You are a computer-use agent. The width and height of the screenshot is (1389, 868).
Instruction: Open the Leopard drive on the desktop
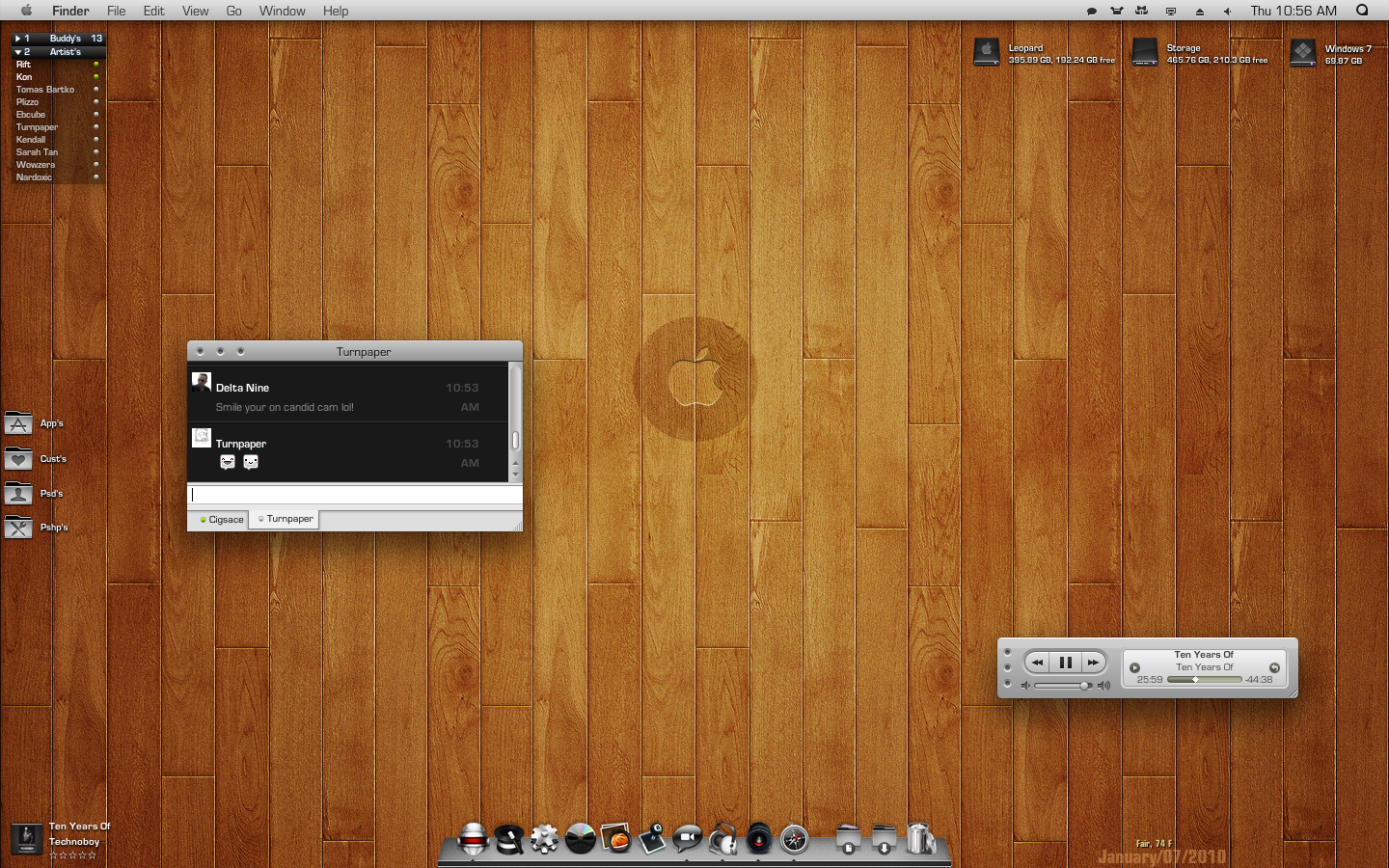987,52
